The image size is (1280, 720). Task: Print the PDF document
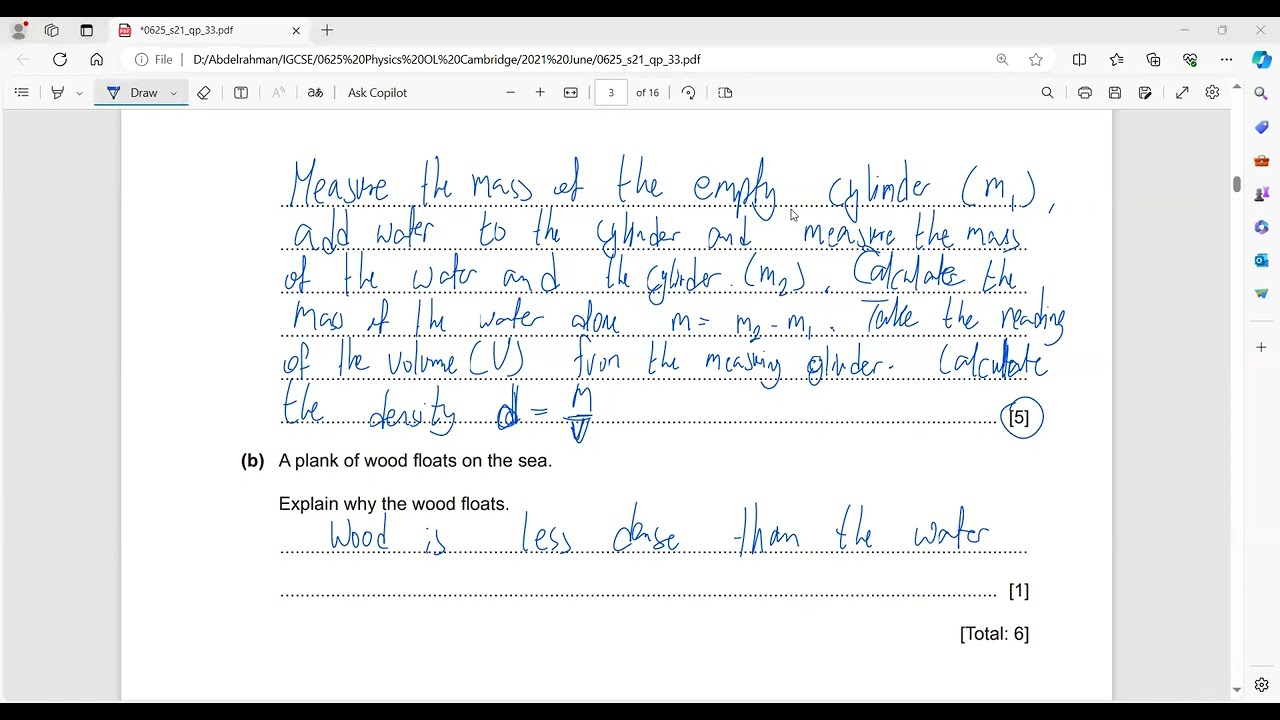click(1085, 92)
